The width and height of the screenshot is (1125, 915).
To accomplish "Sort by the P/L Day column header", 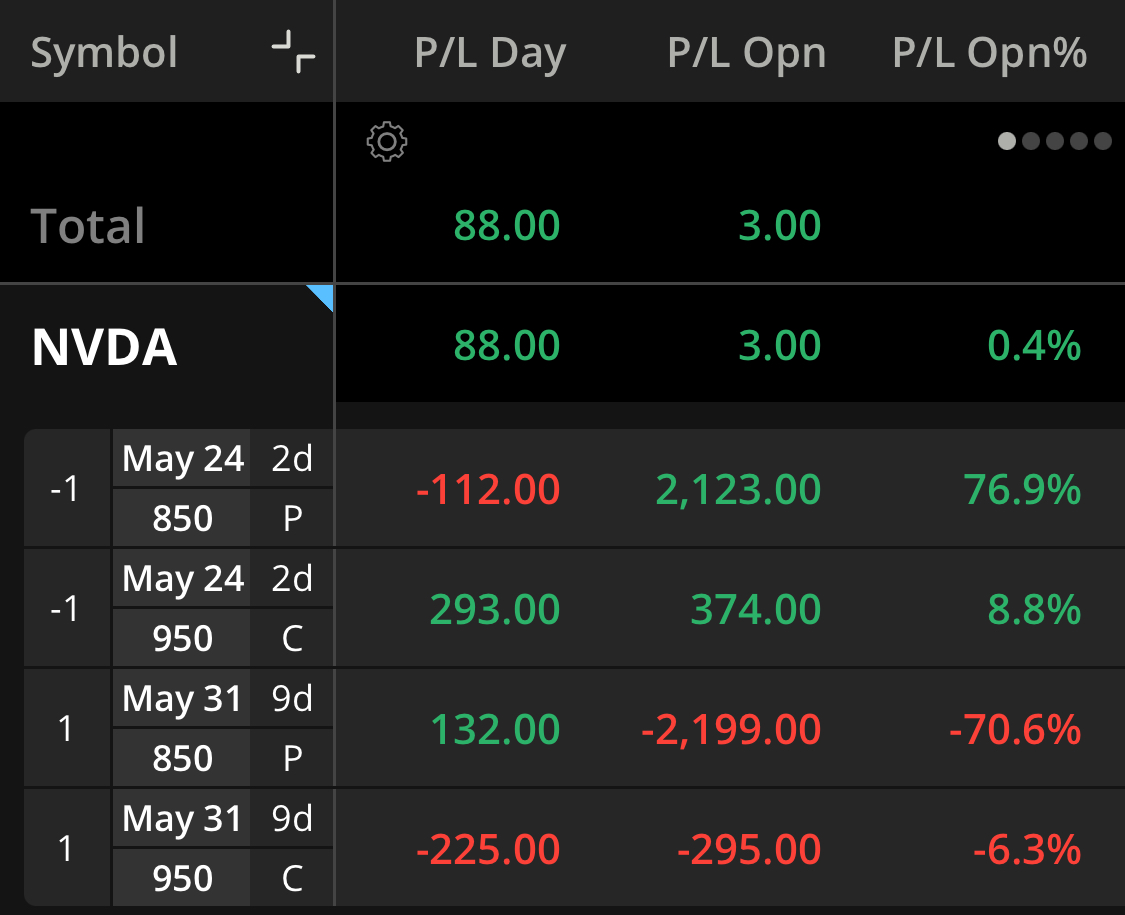I will pos(490,53).
